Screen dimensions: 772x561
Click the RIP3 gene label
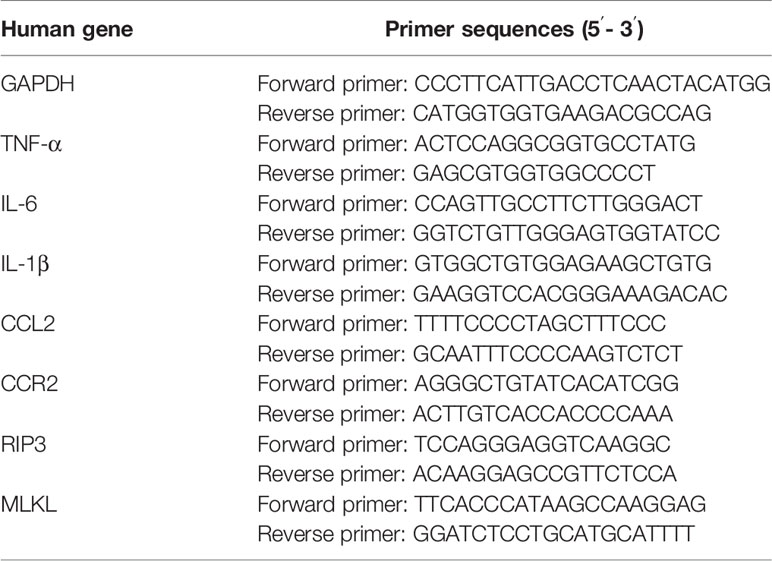24,444
